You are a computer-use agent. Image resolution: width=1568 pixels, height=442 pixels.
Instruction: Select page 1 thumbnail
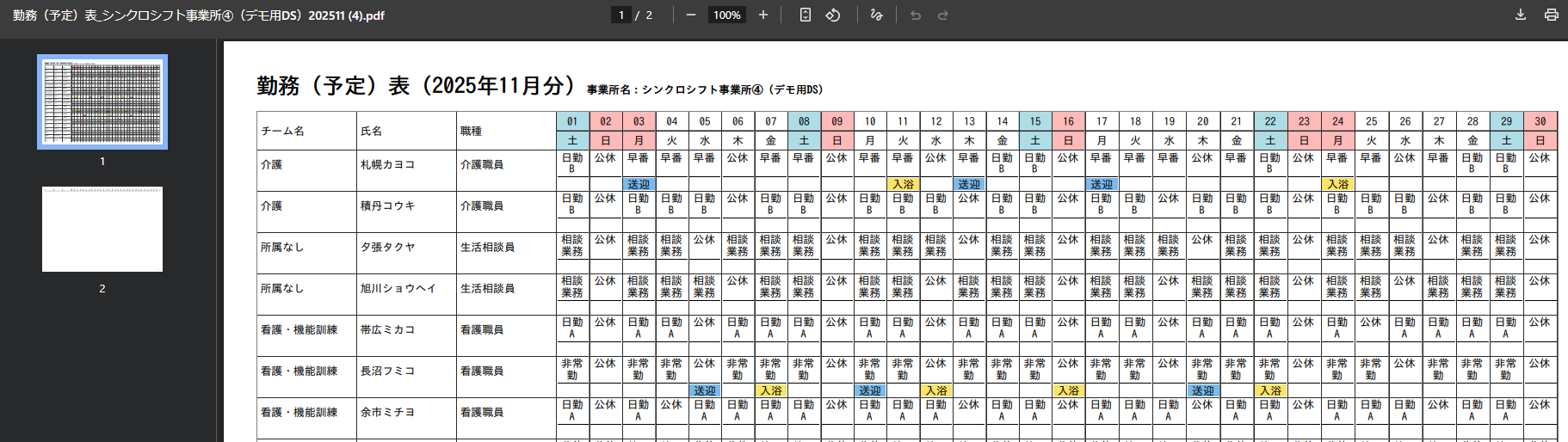pos(102,101)
